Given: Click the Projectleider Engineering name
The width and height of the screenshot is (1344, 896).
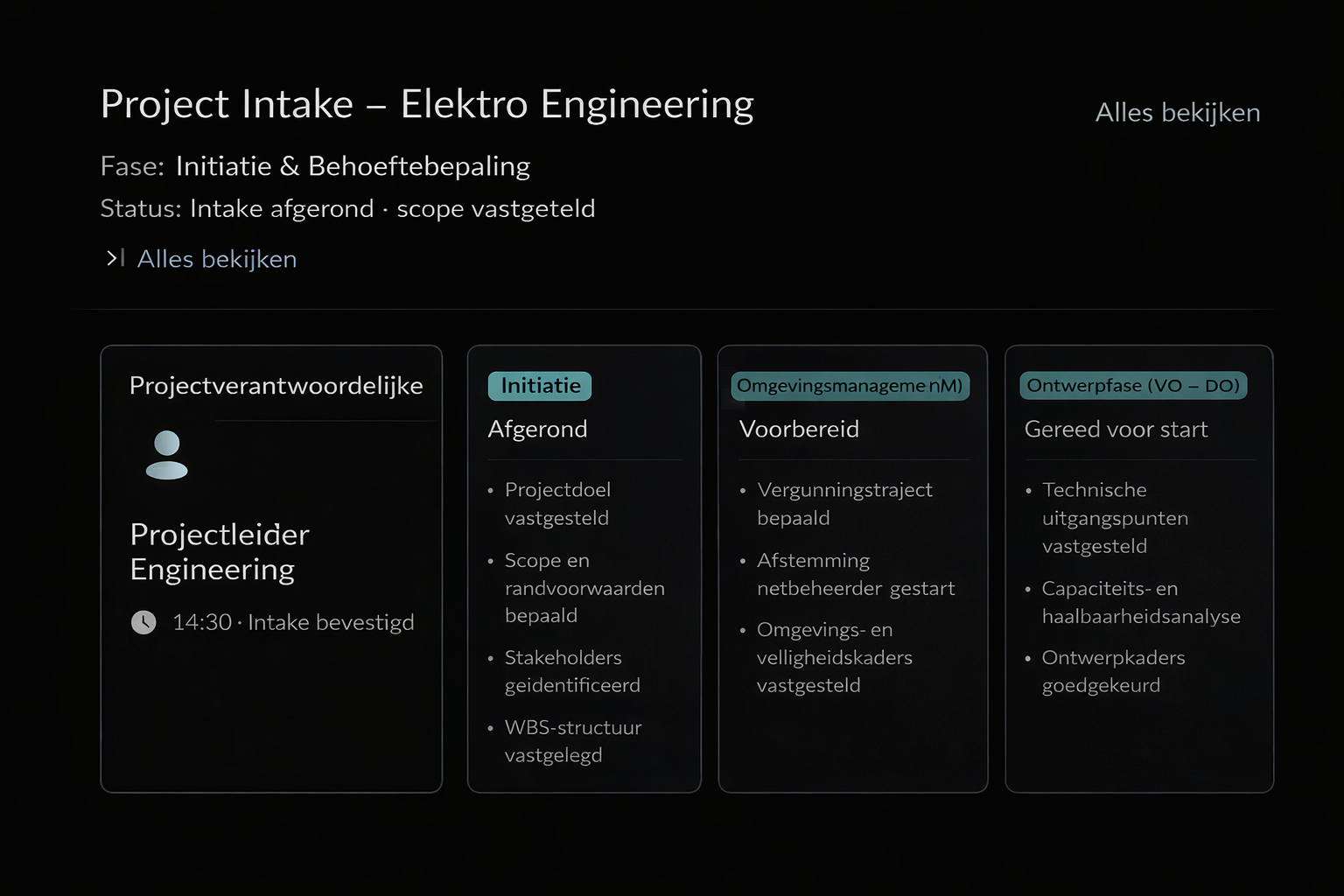Looking at the screenshot, I should click(x=220, y=552).
